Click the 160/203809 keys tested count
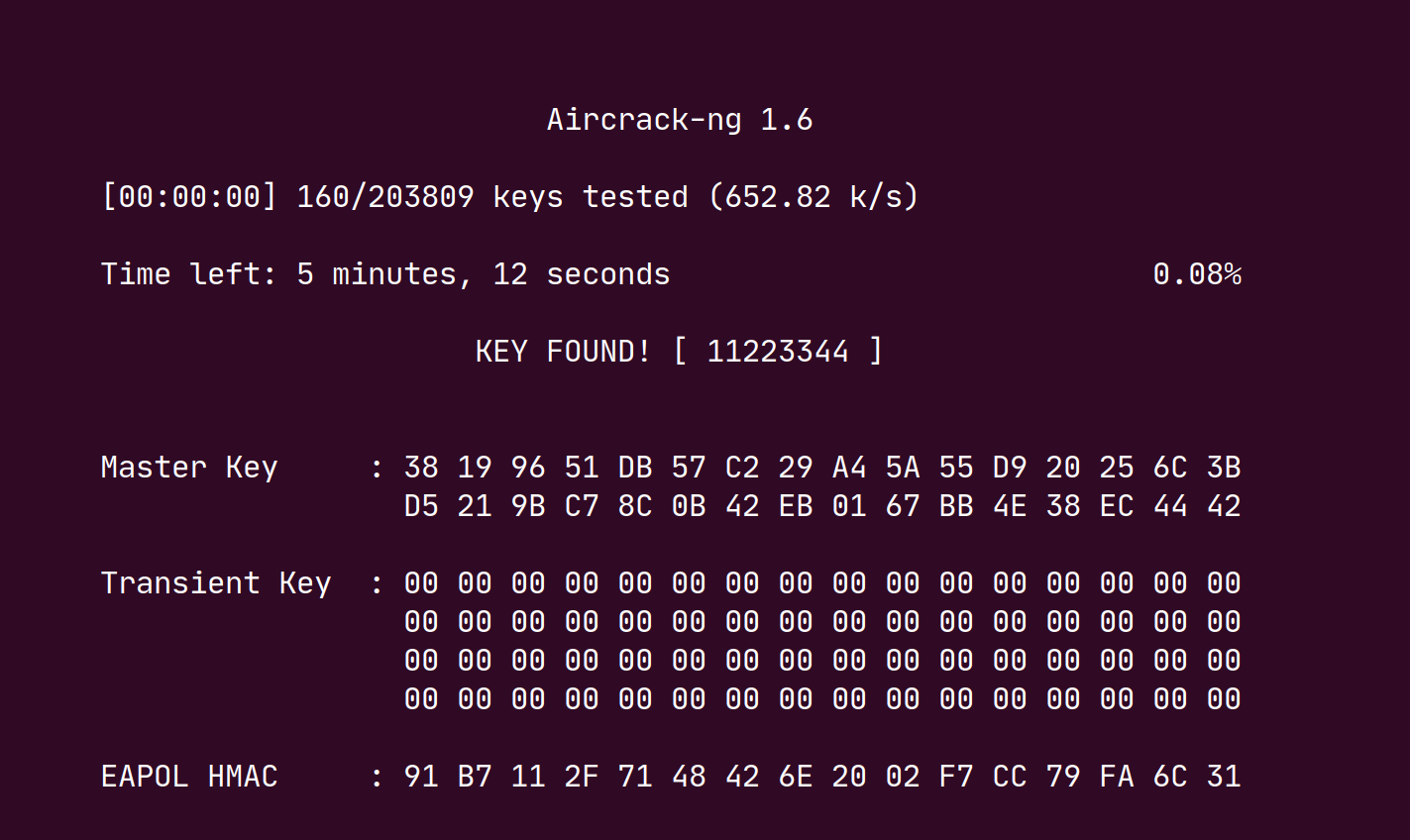 [x=384, y=197]
